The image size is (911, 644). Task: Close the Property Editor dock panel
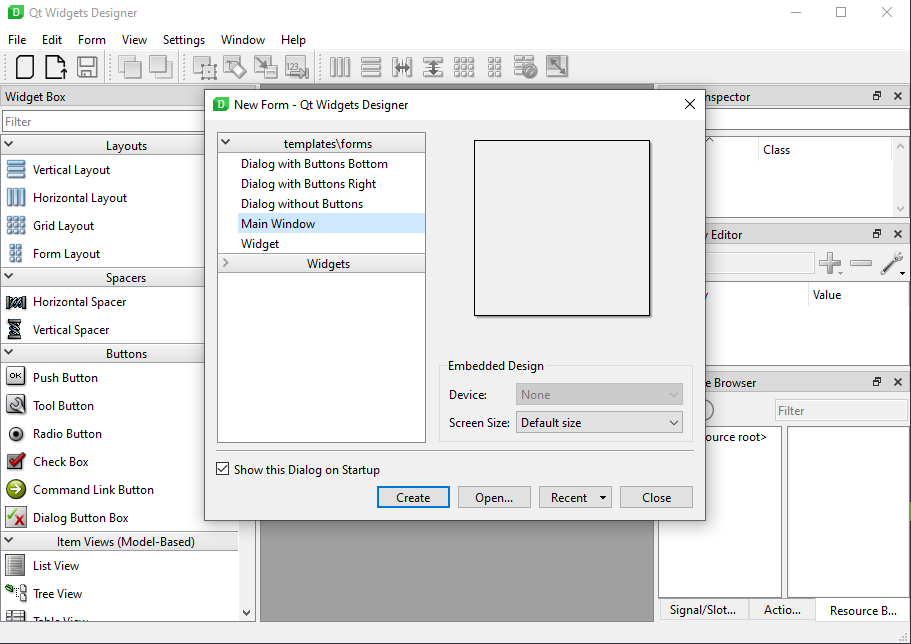(898, 234)
